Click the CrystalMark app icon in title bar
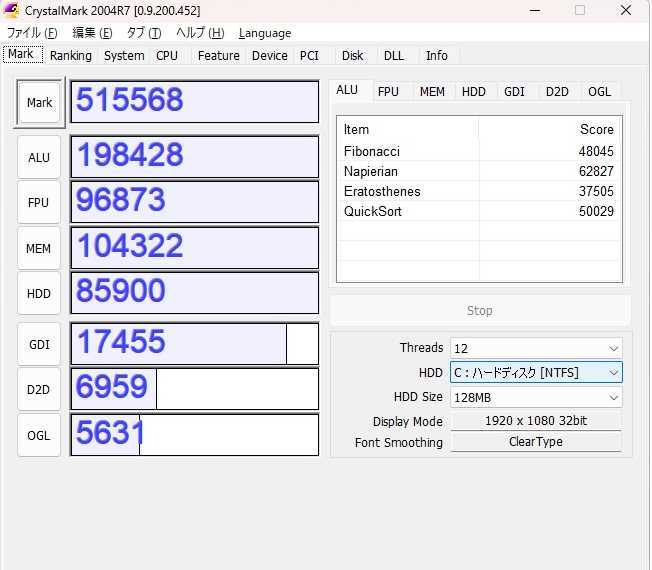652x570 pixels. 12,10
